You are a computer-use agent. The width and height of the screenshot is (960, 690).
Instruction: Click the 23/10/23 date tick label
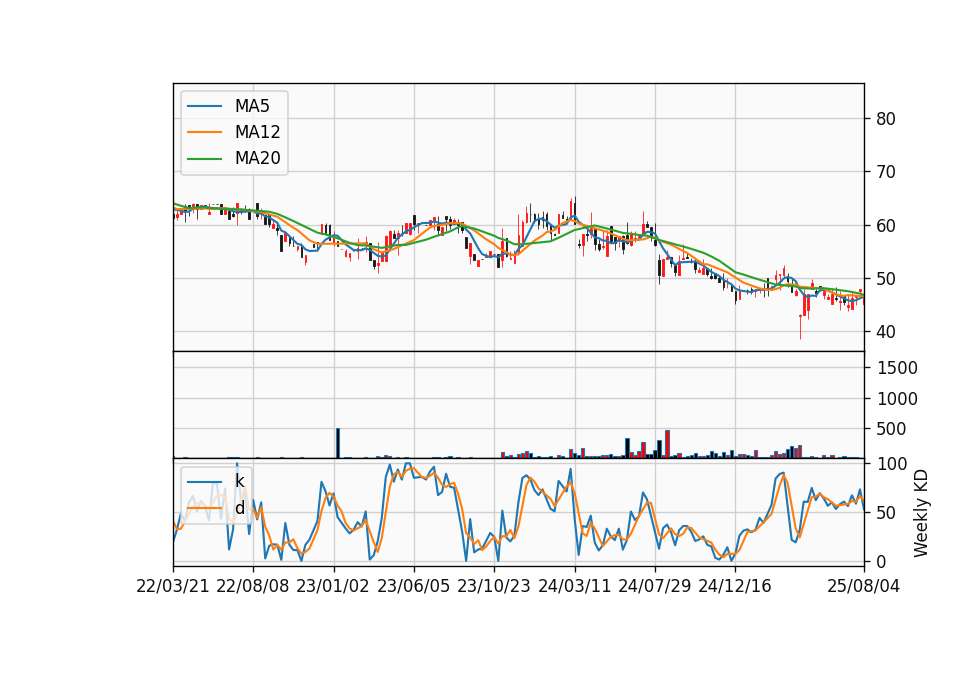point(493,586)
